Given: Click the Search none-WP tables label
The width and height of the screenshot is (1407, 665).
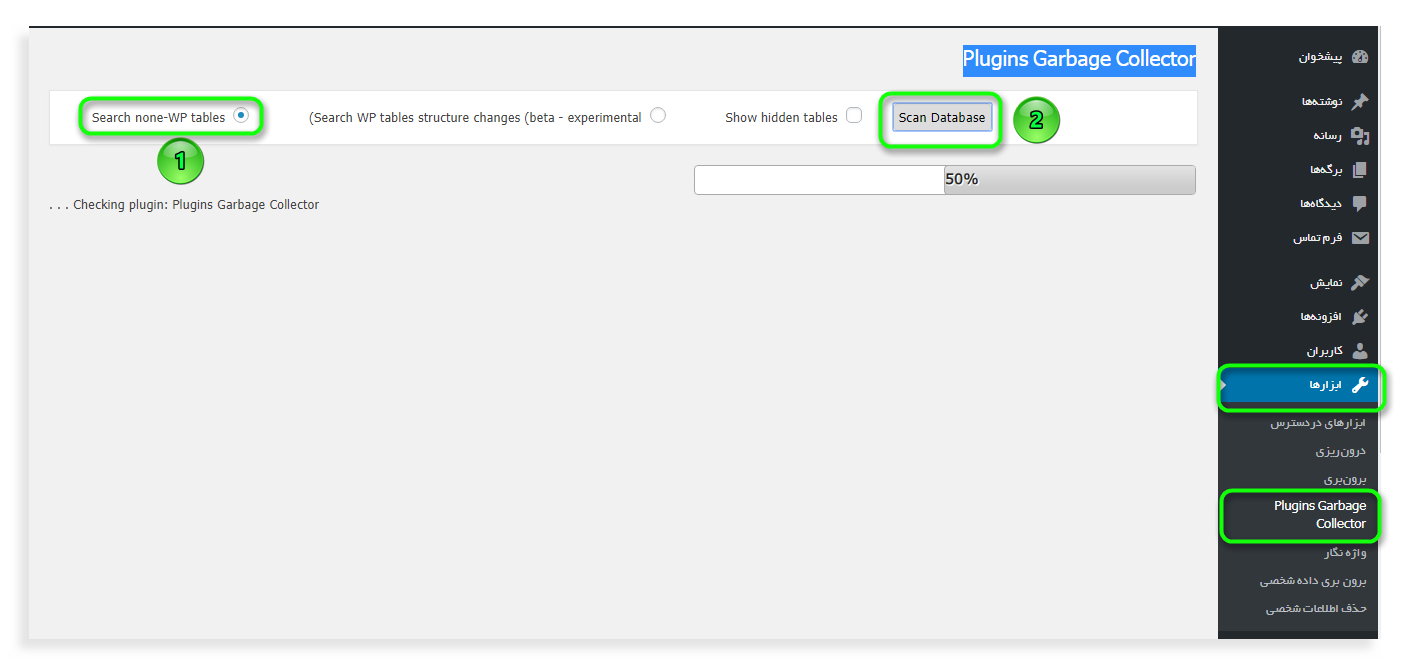Looking at the screenshot, I should click(158, 117).
